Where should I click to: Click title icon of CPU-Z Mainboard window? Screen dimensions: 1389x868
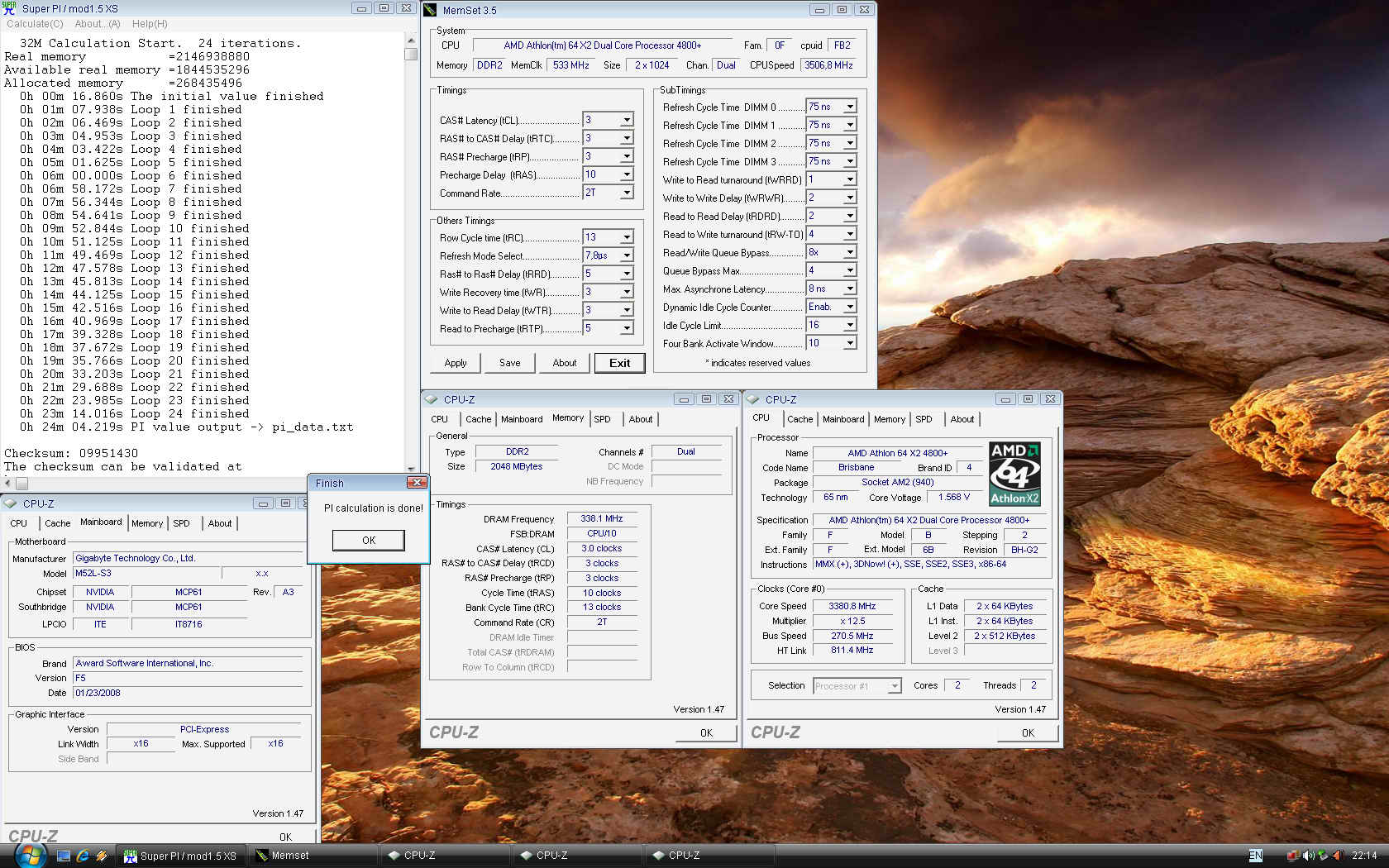tap(10, 503)
